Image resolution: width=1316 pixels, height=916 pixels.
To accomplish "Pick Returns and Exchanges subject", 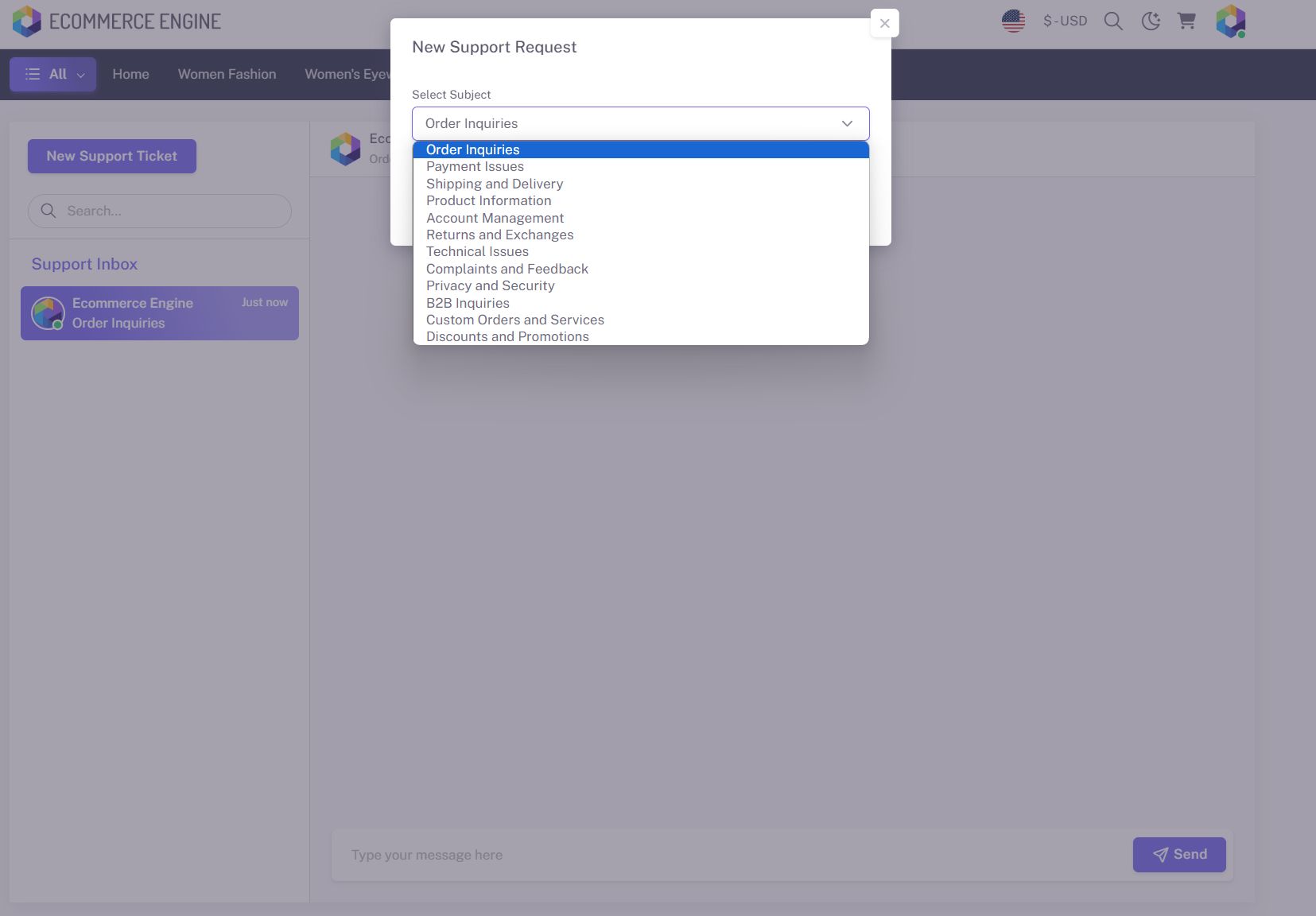I will 641,235.
